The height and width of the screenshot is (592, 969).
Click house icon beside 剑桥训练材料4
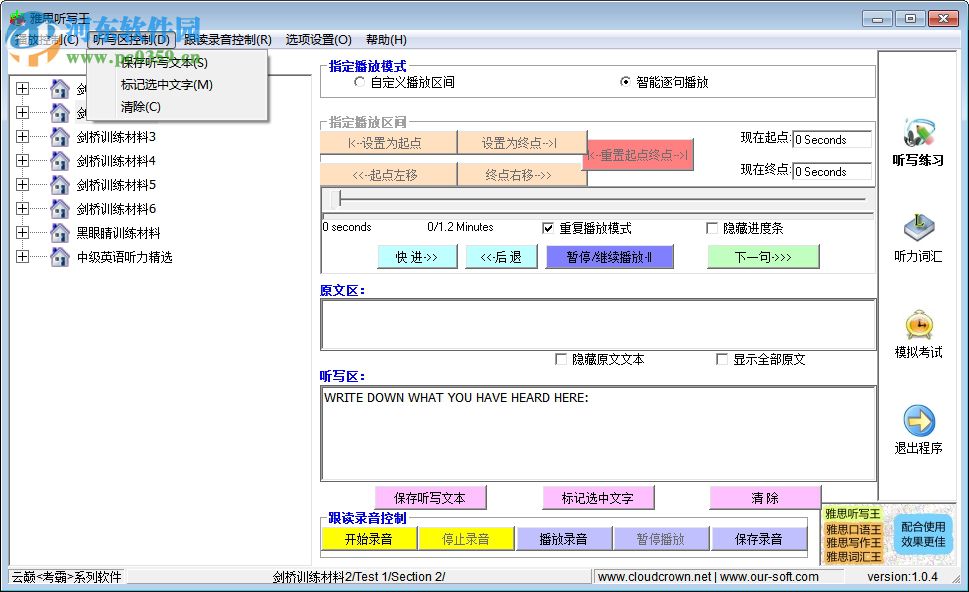(59, 161)
